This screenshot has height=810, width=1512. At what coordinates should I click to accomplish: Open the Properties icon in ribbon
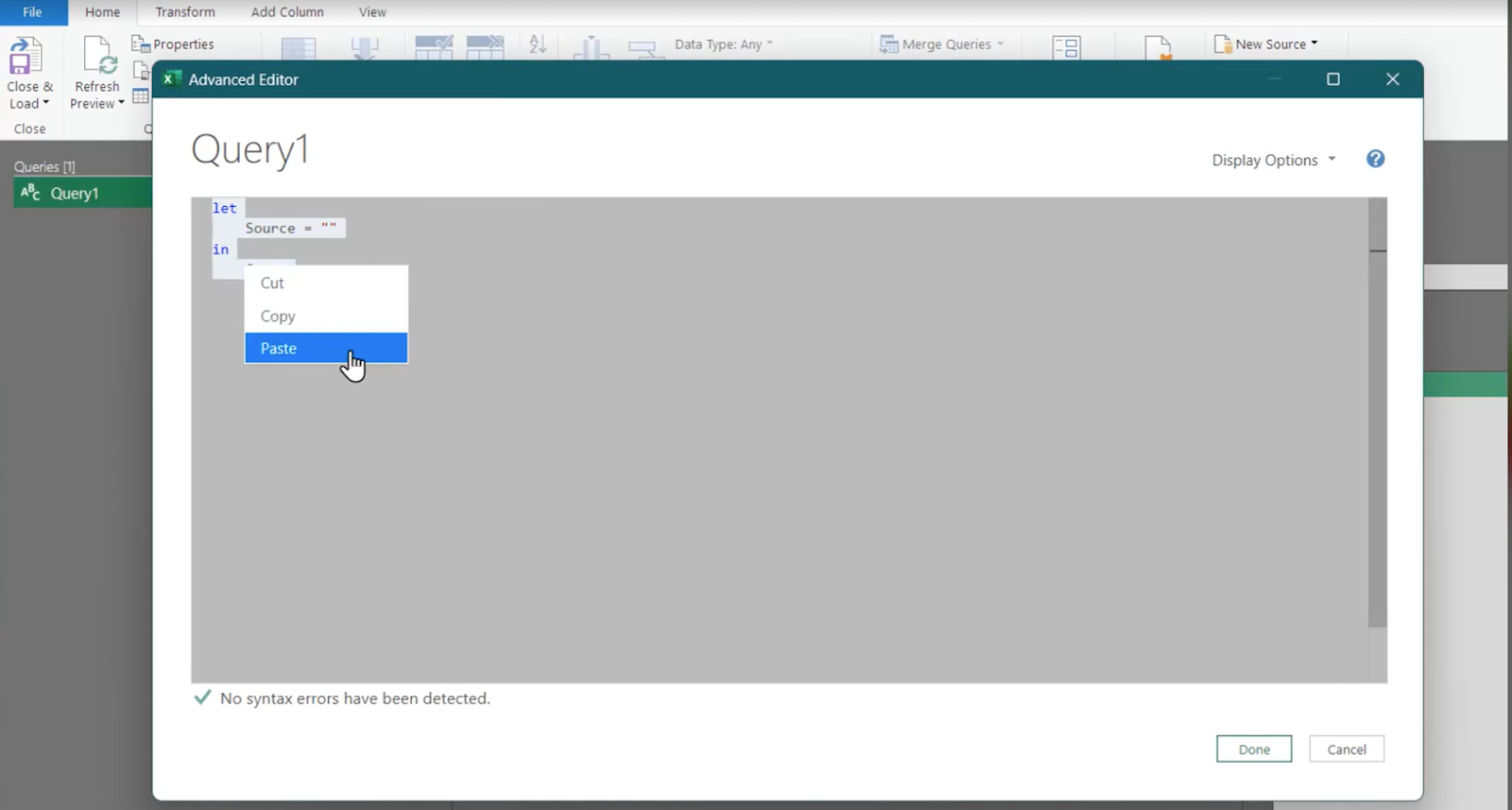pos(141,44)
